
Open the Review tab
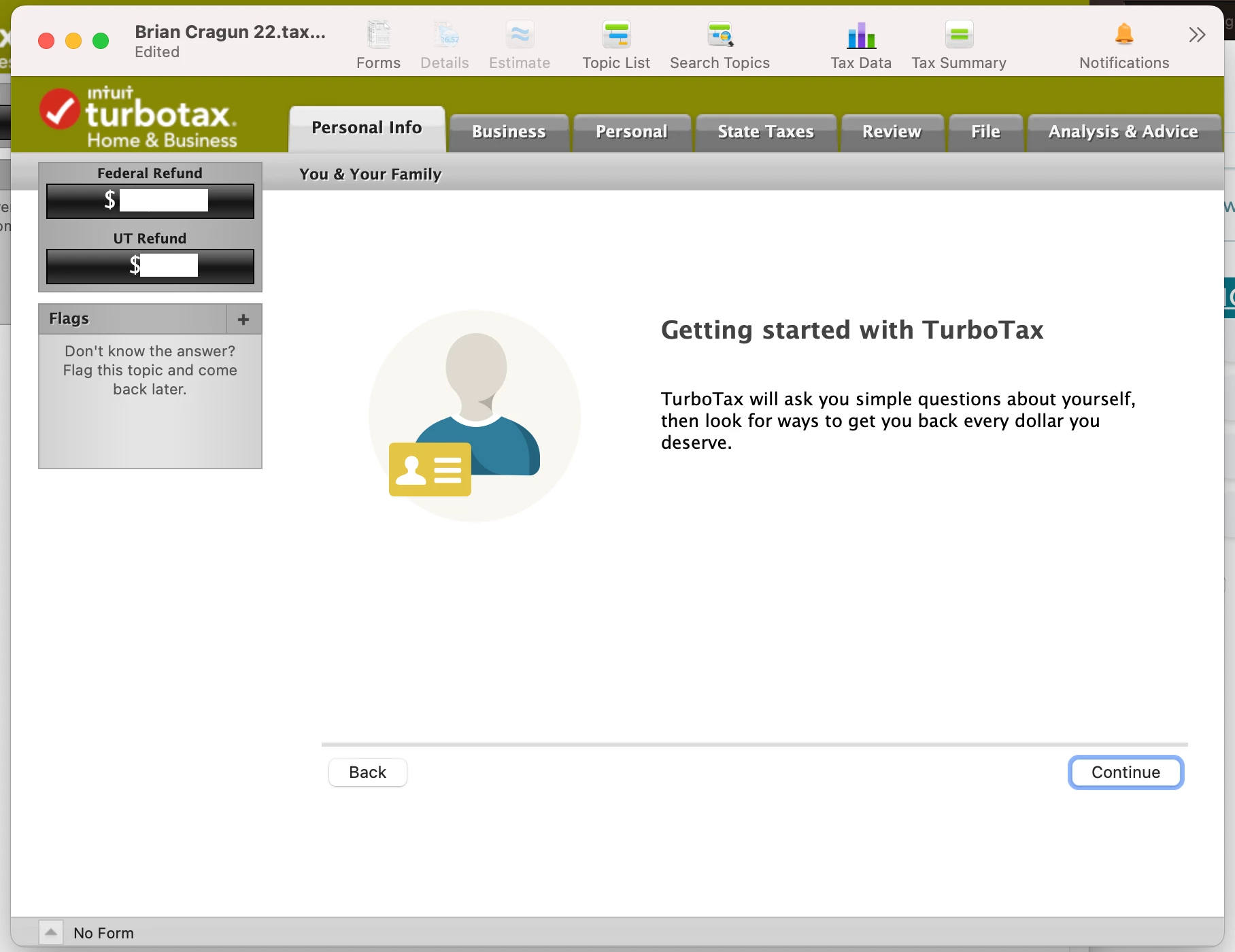pos(892,132)
